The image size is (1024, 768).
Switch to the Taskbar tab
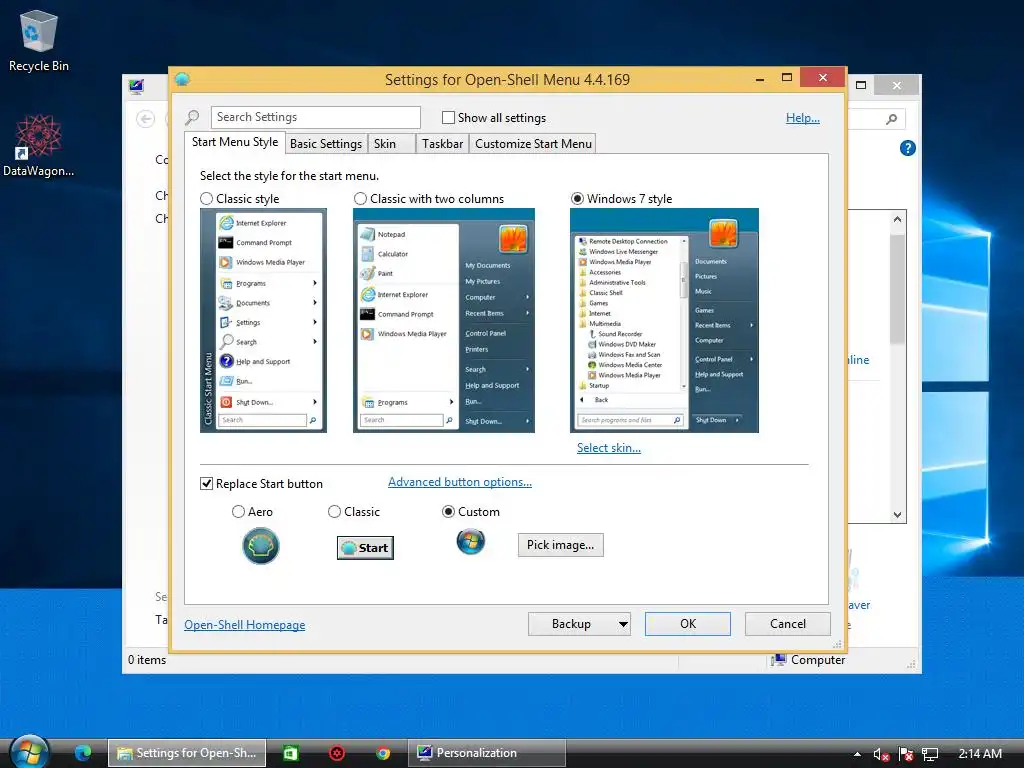(x=442, y=144)
